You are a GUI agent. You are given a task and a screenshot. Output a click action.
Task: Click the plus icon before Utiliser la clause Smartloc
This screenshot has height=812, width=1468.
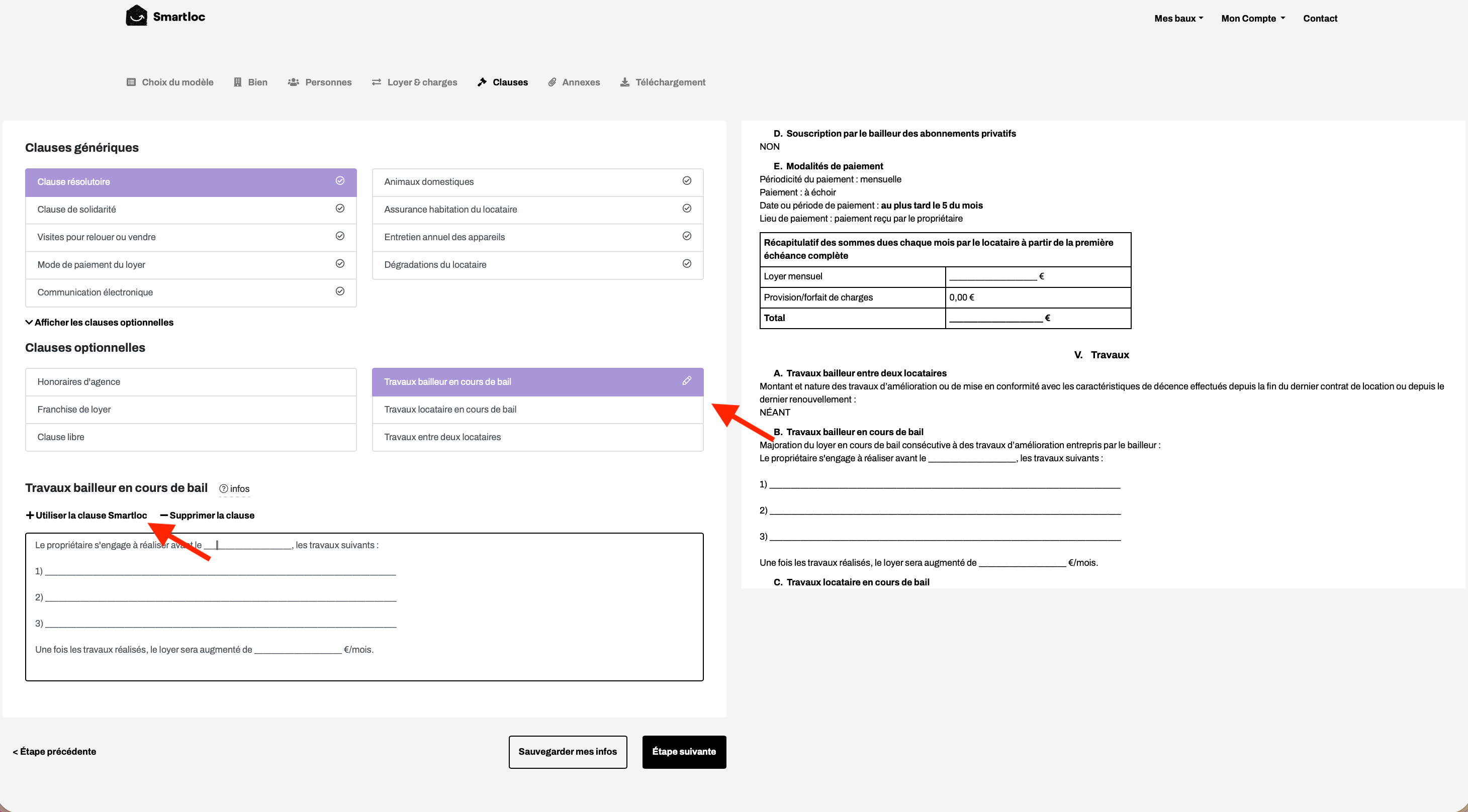[x=30, y=516]
